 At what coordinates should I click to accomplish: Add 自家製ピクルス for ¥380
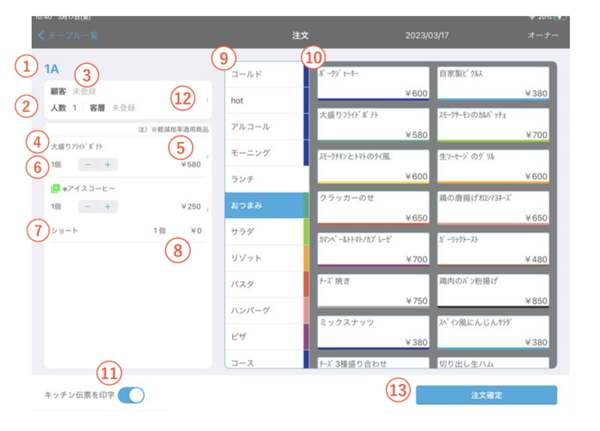click(x=493, y=83)
